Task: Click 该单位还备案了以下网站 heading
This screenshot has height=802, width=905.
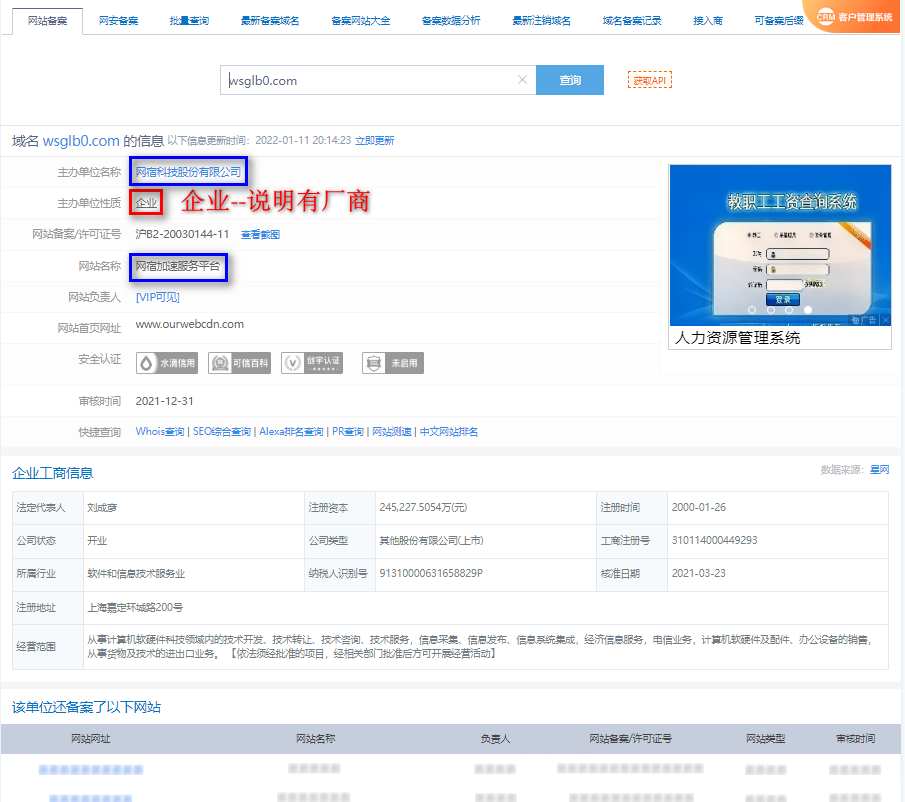Action: click(86, 707)
